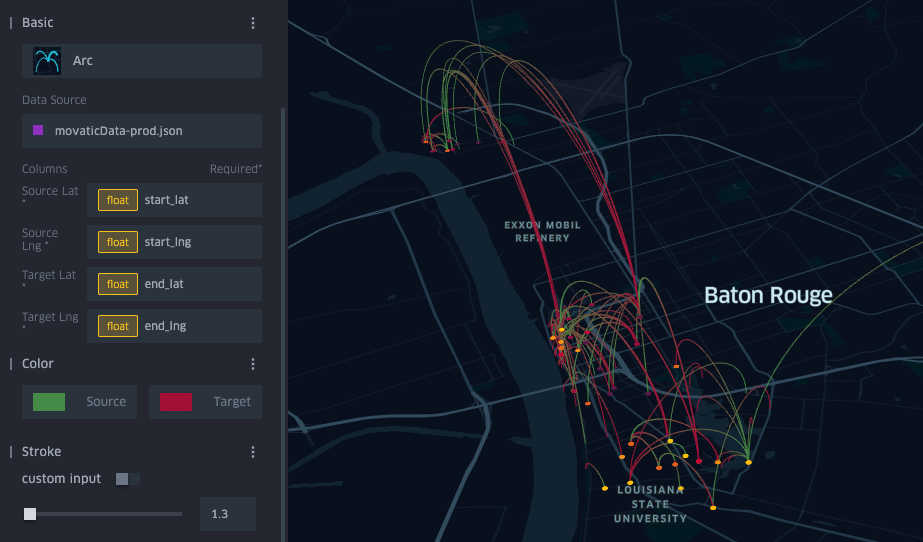Click the float type badge beside start_lat

tap(118, 200)
